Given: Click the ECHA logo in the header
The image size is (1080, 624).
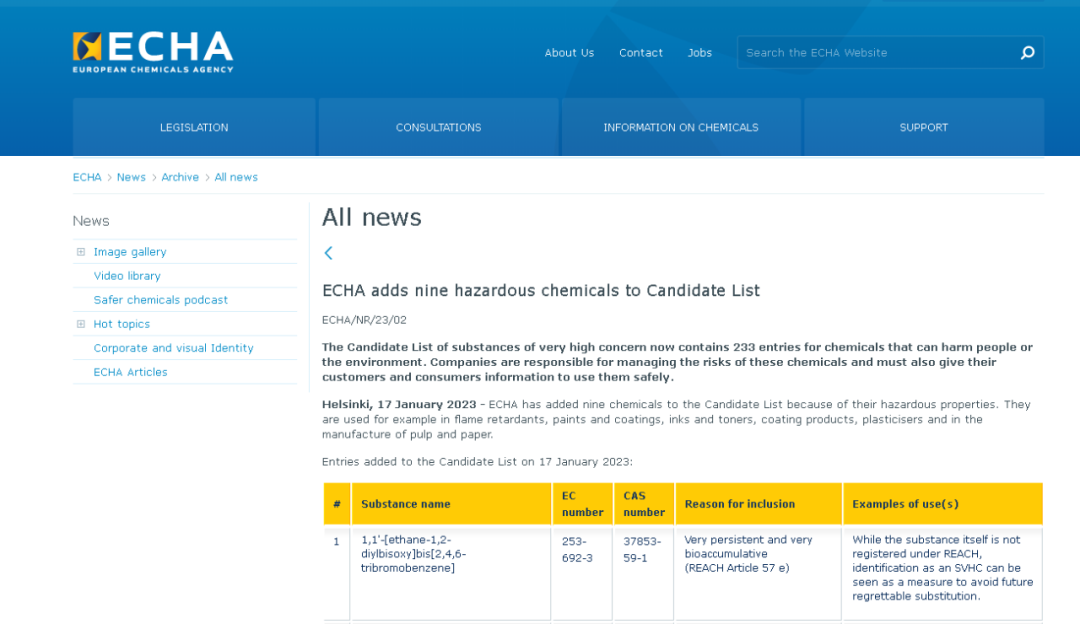Looking at the screenshot, I should [x=152, y=52].
